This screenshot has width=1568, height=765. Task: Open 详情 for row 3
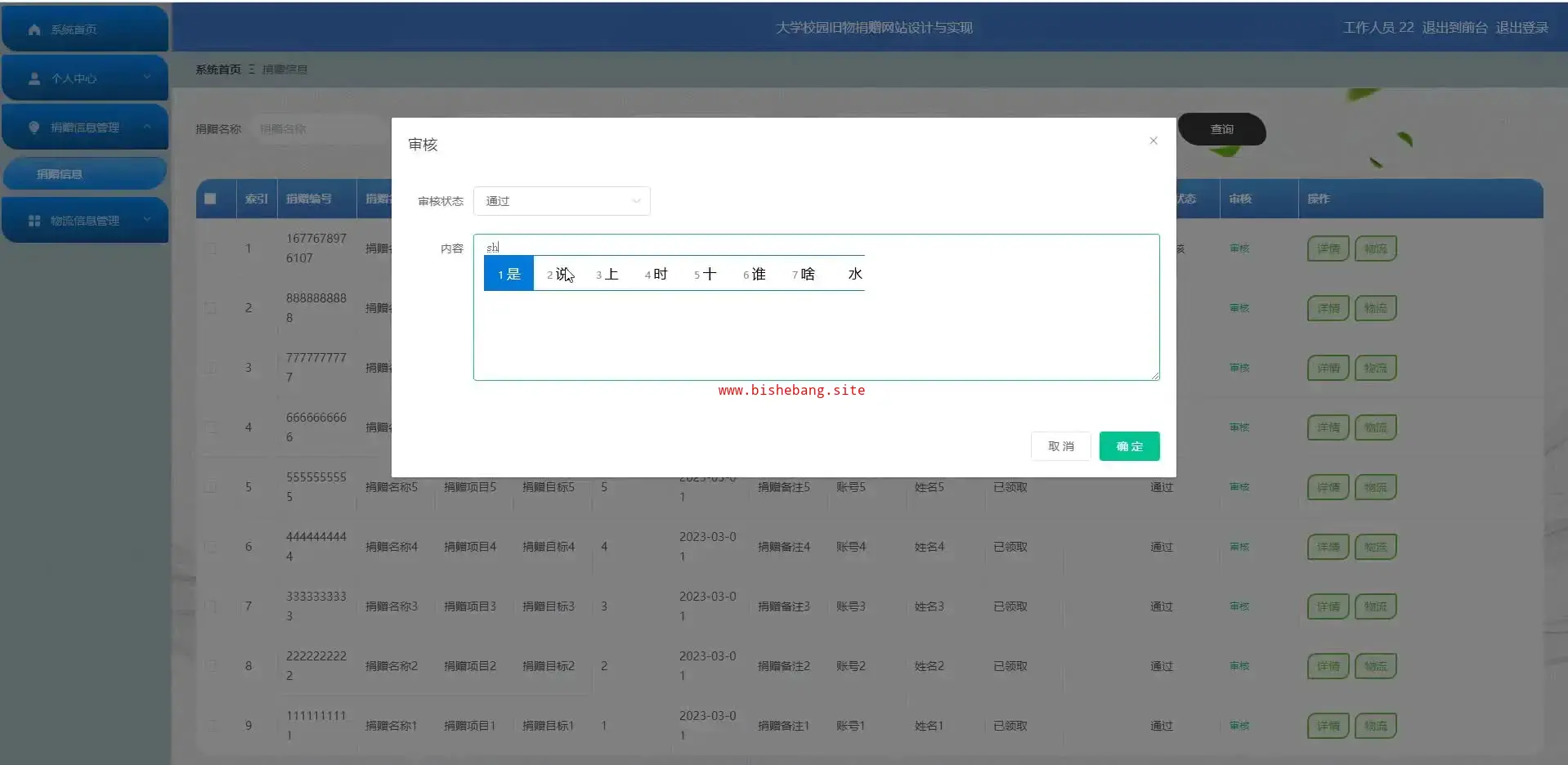click(x=1328, y=368)
